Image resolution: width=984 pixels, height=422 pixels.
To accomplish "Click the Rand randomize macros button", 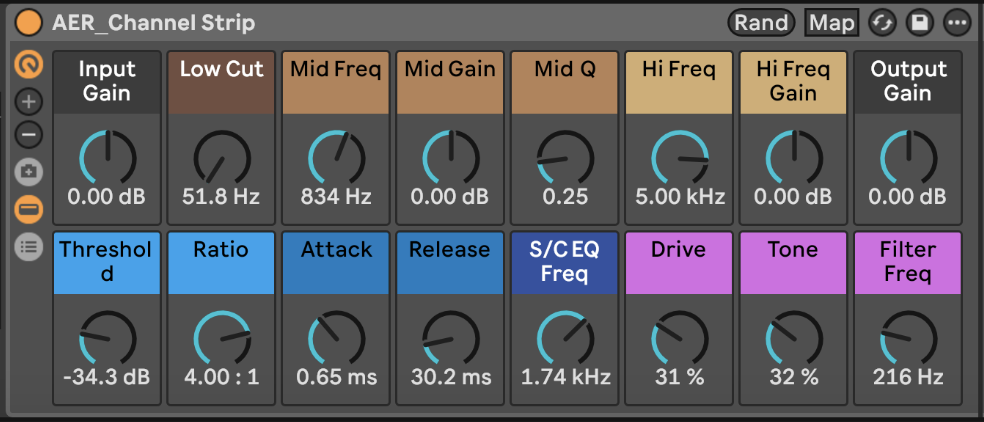I will [761, 23].
